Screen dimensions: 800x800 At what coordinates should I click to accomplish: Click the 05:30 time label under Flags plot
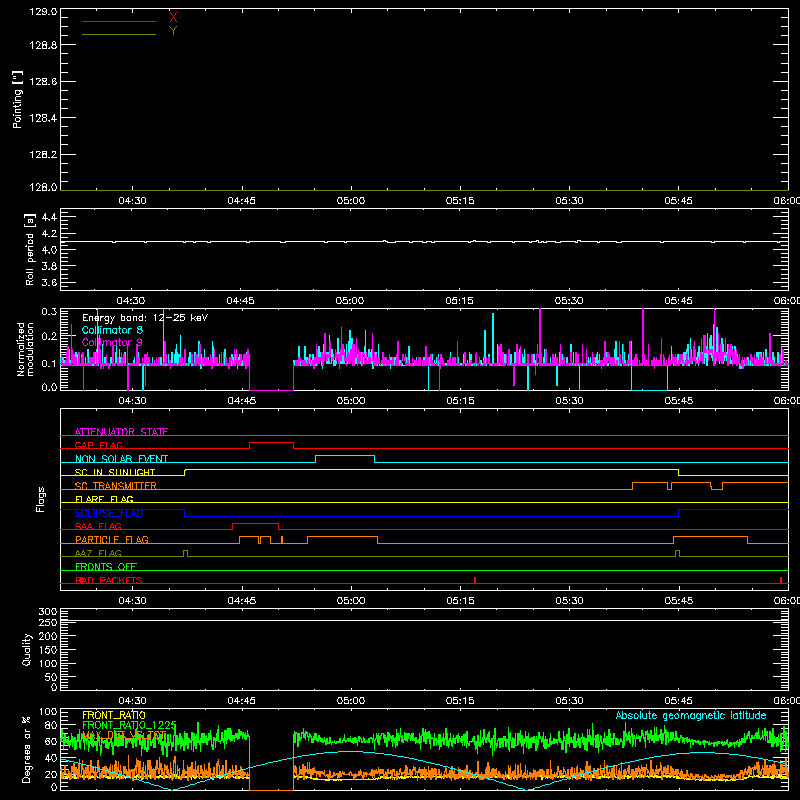coord(569,601)
